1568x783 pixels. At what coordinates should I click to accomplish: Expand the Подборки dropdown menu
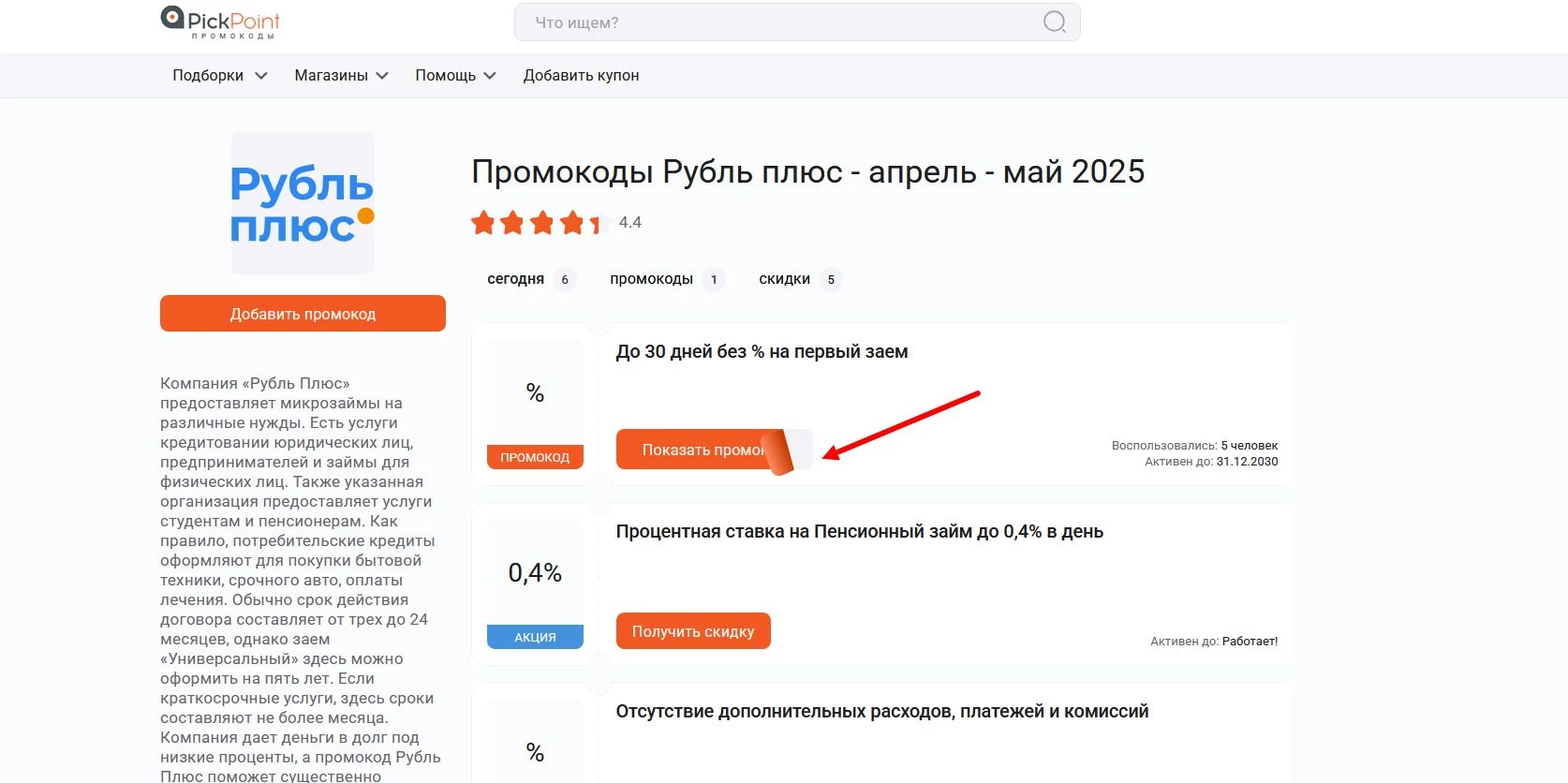[x=220, y=76]
